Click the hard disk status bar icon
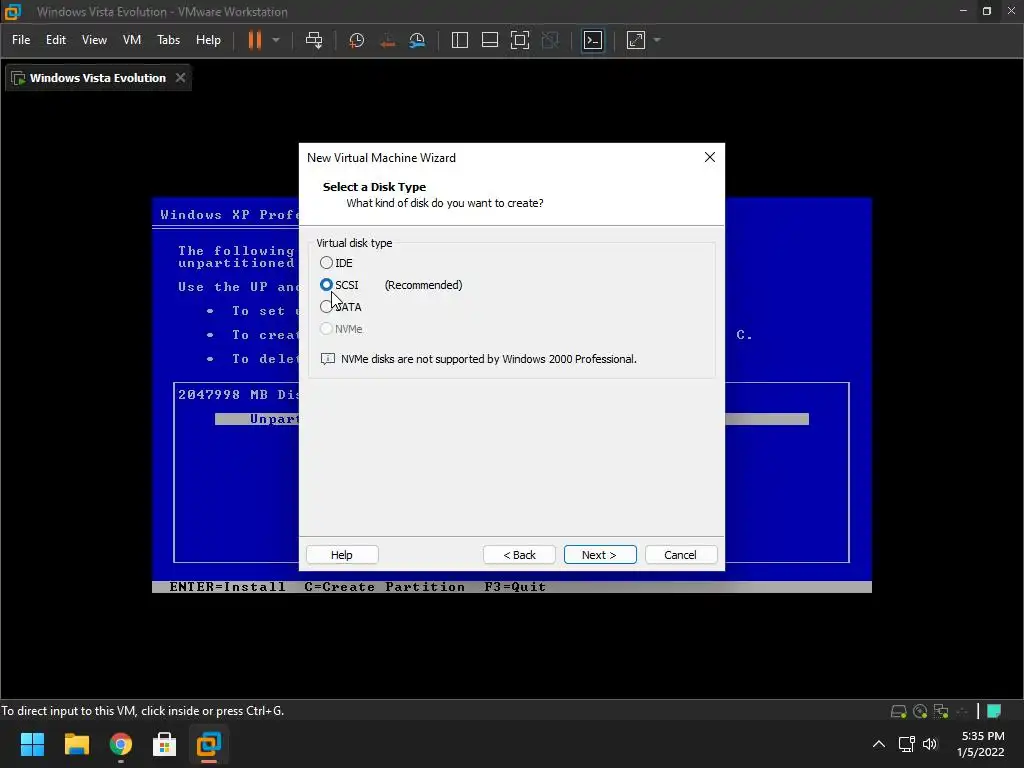This screenshot has width=1024, height=768. [x=899, y=711]
